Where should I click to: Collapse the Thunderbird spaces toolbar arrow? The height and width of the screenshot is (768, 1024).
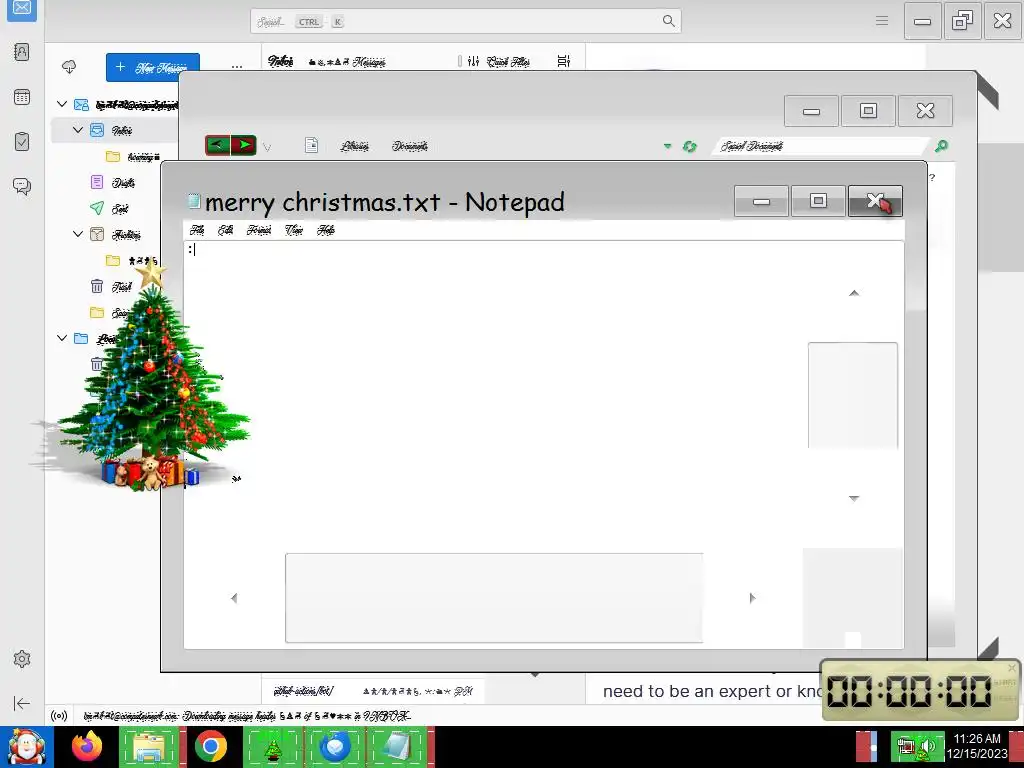(x=22, y=703)
